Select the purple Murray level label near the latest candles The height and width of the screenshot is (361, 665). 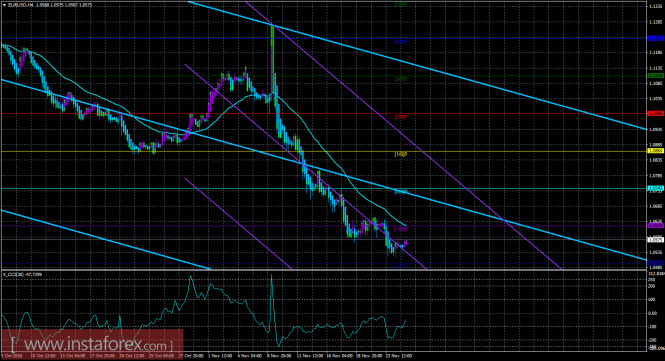(x=401, y=229)
